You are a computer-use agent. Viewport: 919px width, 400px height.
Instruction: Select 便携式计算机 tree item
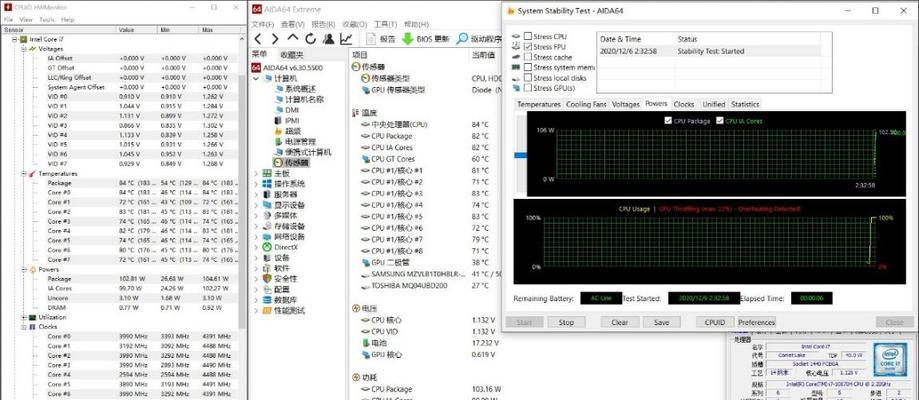[x=308, y=152]
